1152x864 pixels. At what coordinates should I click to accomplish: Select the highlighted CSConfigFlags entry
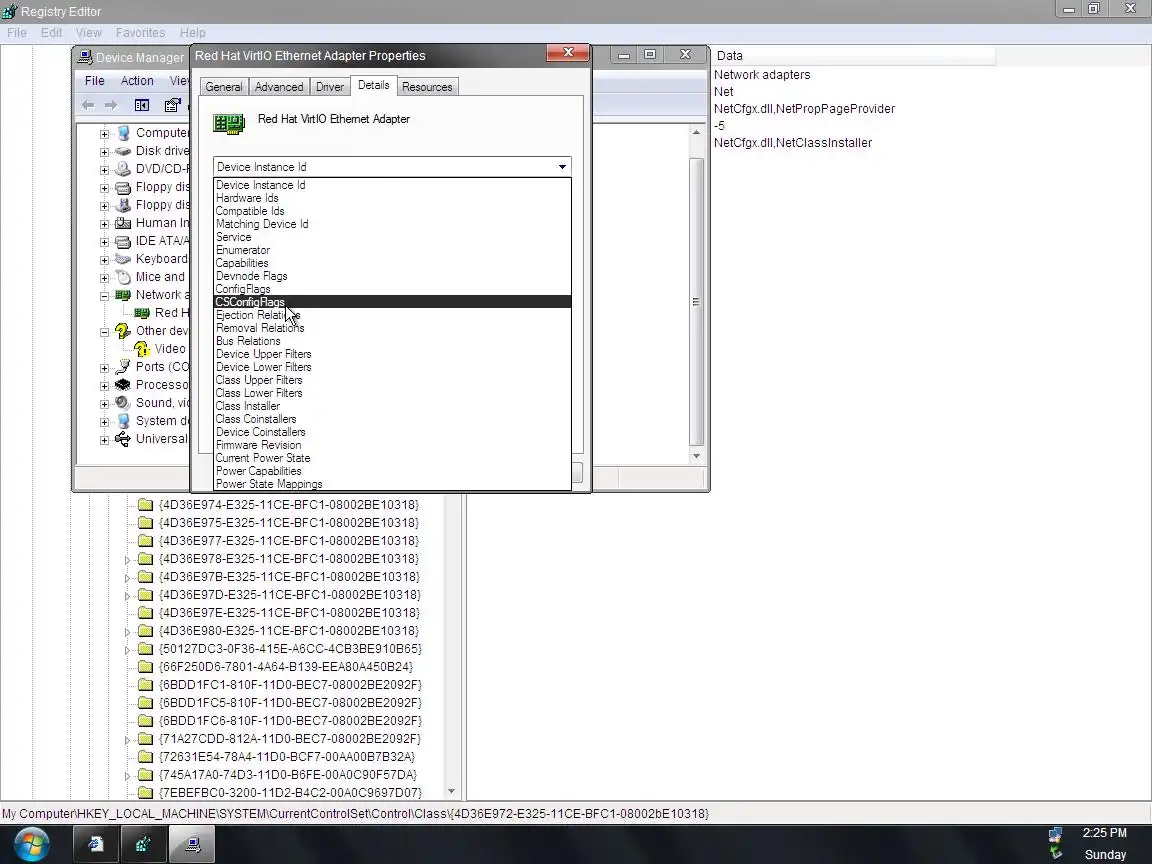pos(392,302)
